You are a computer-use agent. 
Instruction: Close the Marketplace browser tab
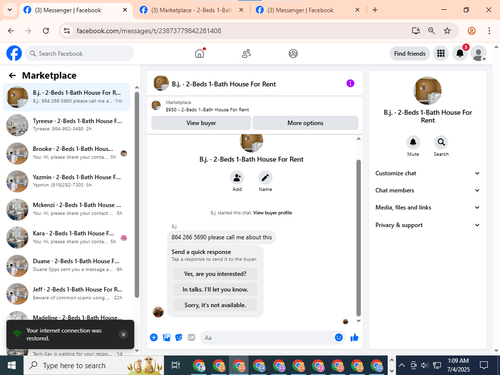tap(241, 10)
